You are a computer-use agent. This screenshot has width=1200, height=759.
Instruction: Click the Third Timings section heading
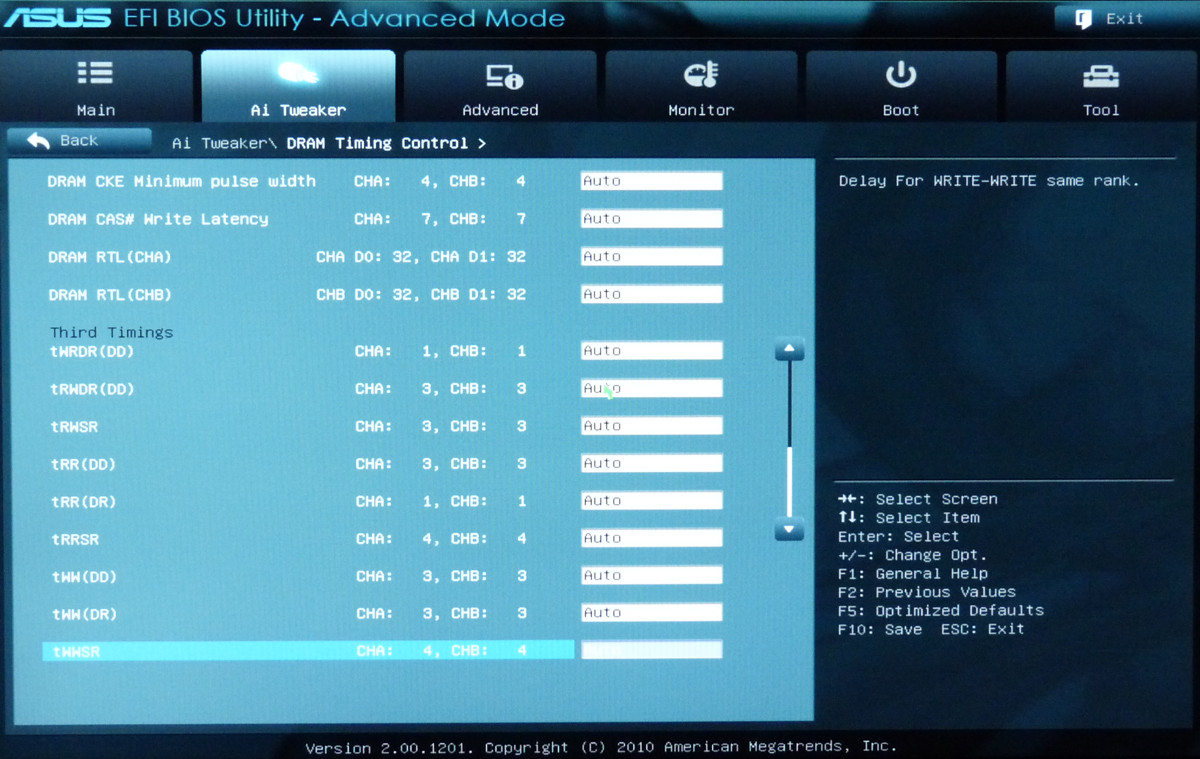coord(112,332)
